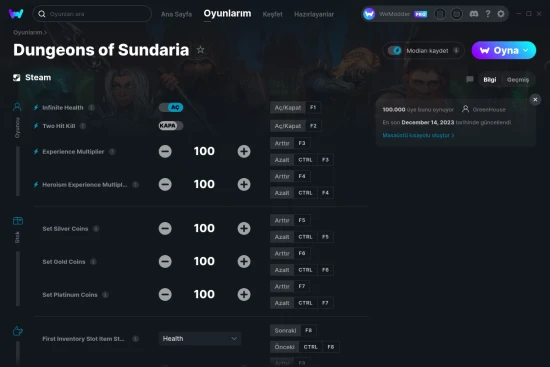Open the Health item stat dropdown
Image resolution: width=550 pixels, height=367 pixels.
pyautogui.click(x=200, y=339)
